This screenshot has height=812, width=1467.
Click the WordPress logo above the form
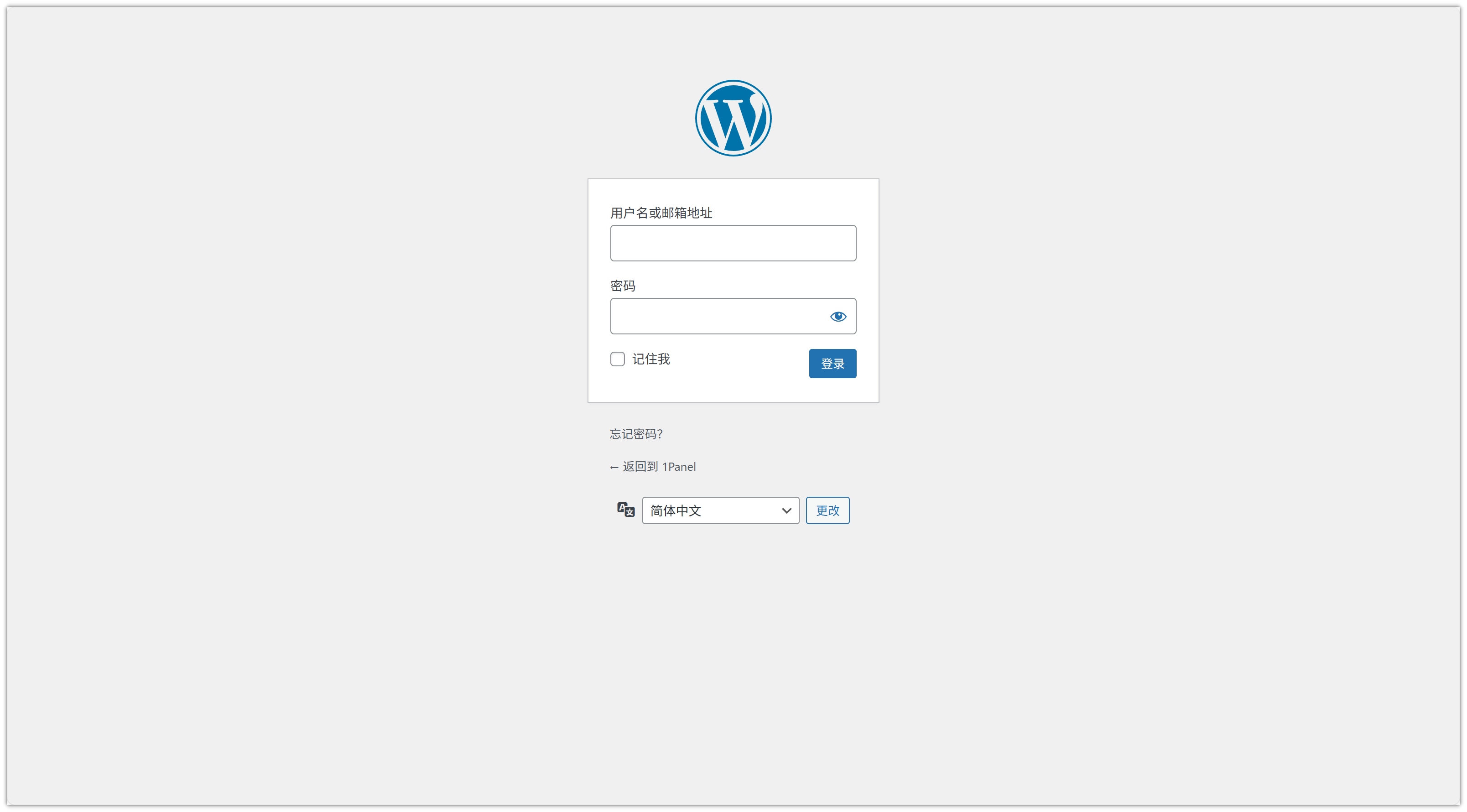point(733,118)
